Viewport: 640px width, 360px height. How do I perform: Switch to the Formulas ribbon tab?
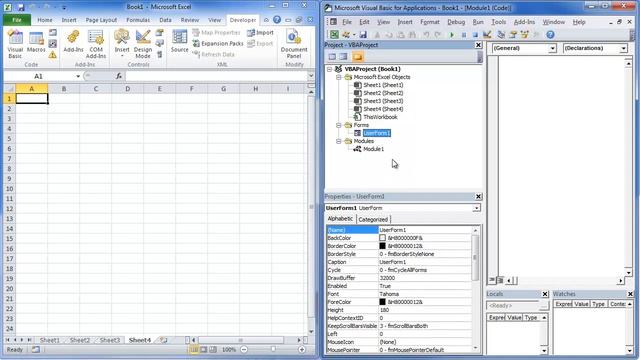pyautogui.click(x=138, y=20)
